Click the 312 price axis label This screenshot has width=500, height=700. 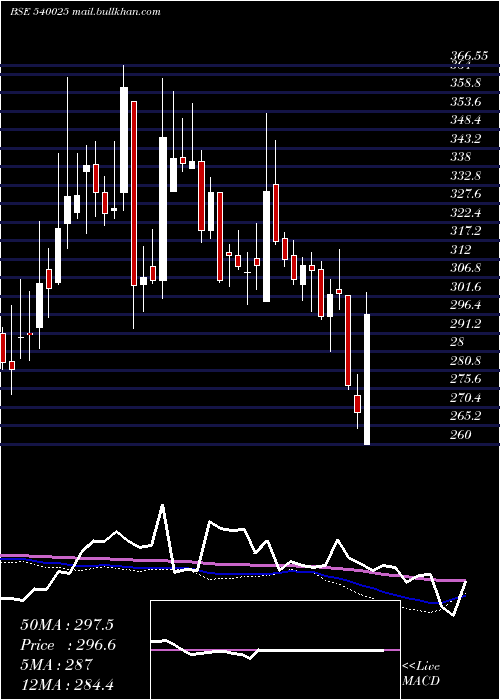tap(460, 250)
